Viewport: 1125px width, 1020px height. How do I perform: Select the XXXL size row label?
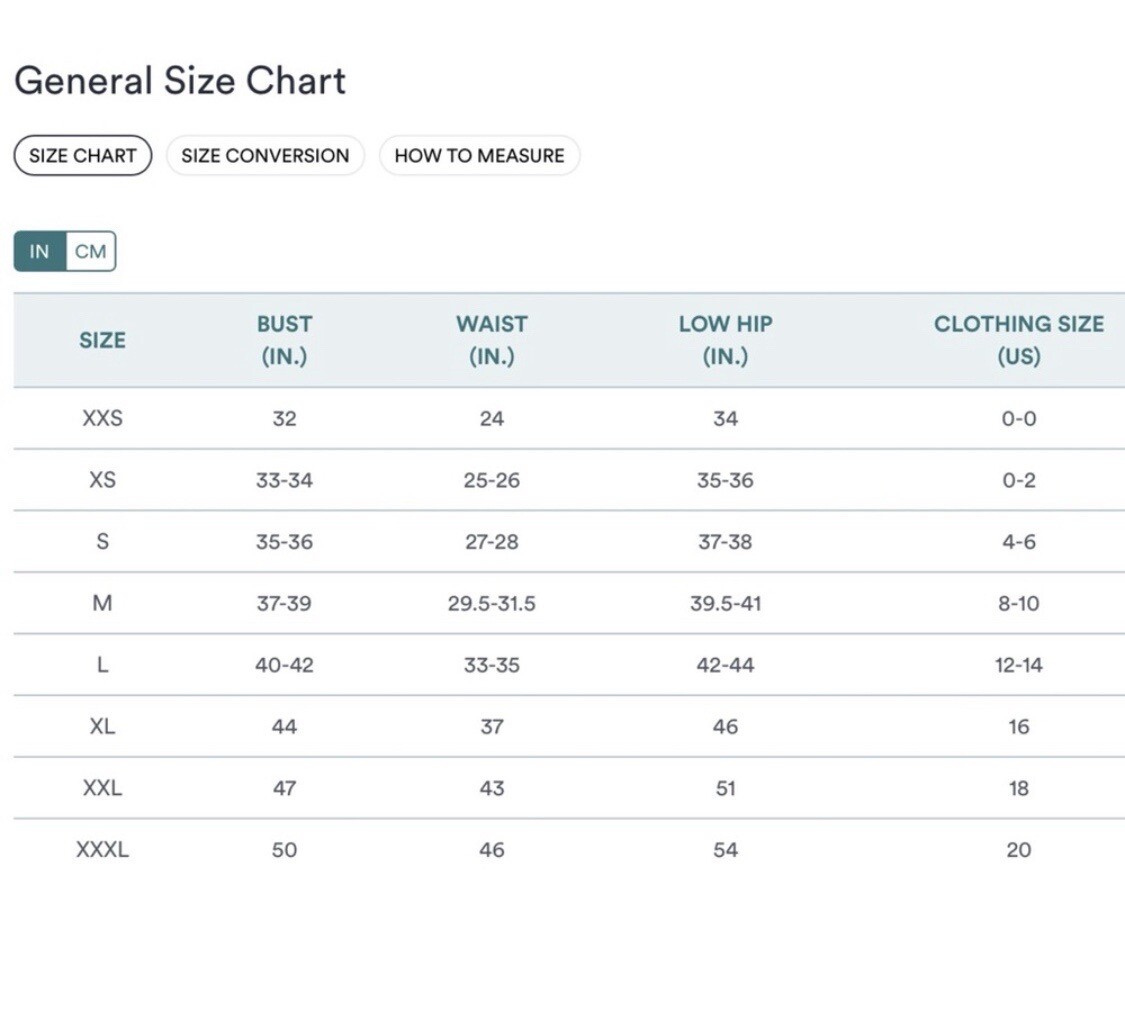[x=102, y=850]
